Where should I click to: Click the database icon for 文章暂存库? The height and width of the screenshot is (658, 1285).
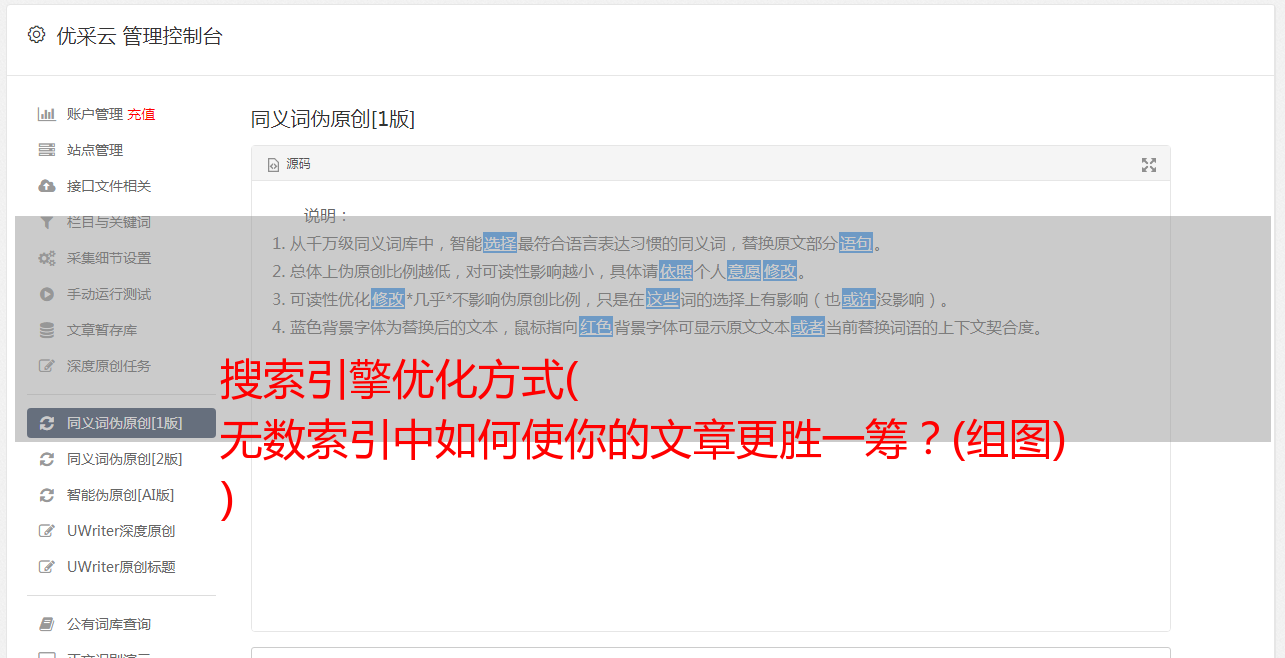pyautogui.click(x=46, y=330)
